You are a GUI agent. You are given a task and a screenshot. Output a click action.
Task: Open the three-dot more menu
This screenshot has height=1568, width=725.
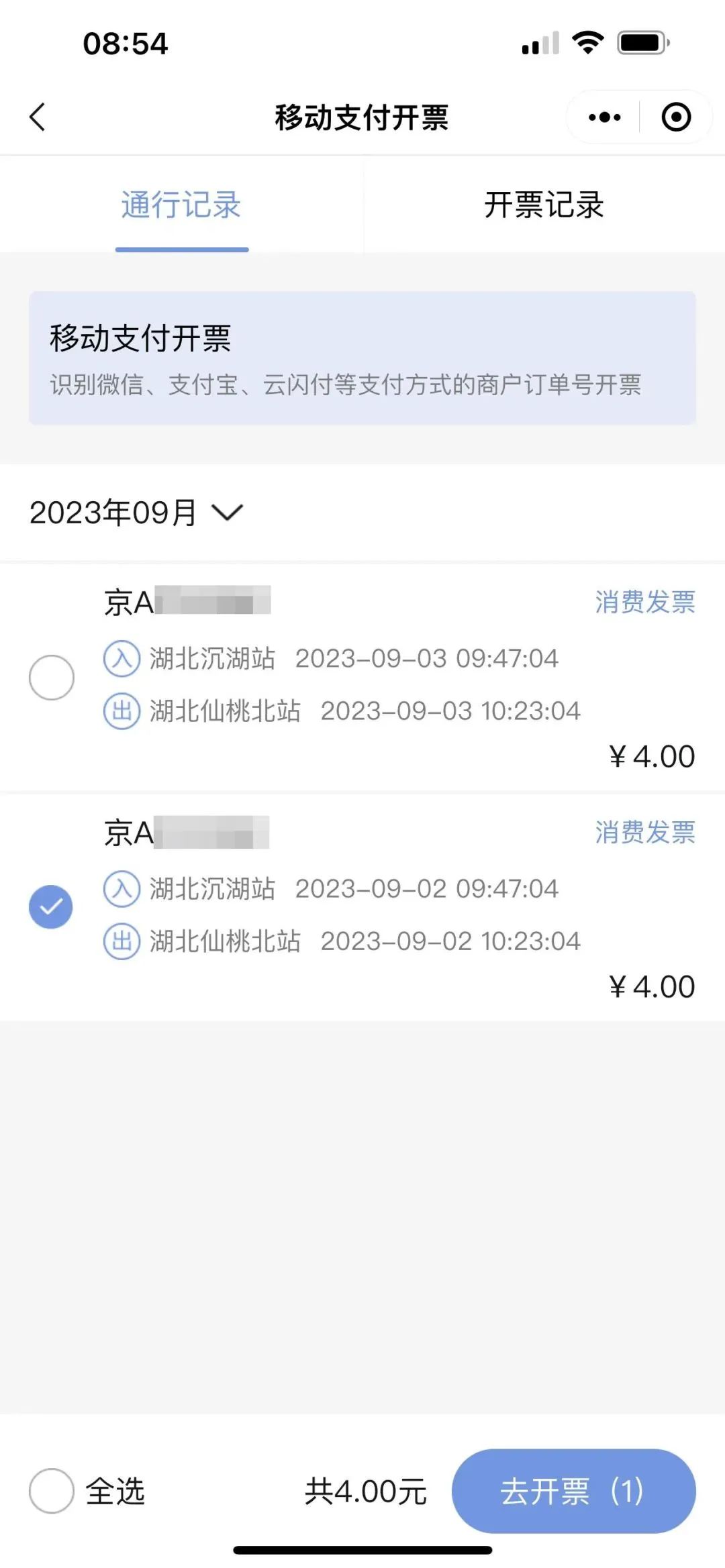(604, 117)
